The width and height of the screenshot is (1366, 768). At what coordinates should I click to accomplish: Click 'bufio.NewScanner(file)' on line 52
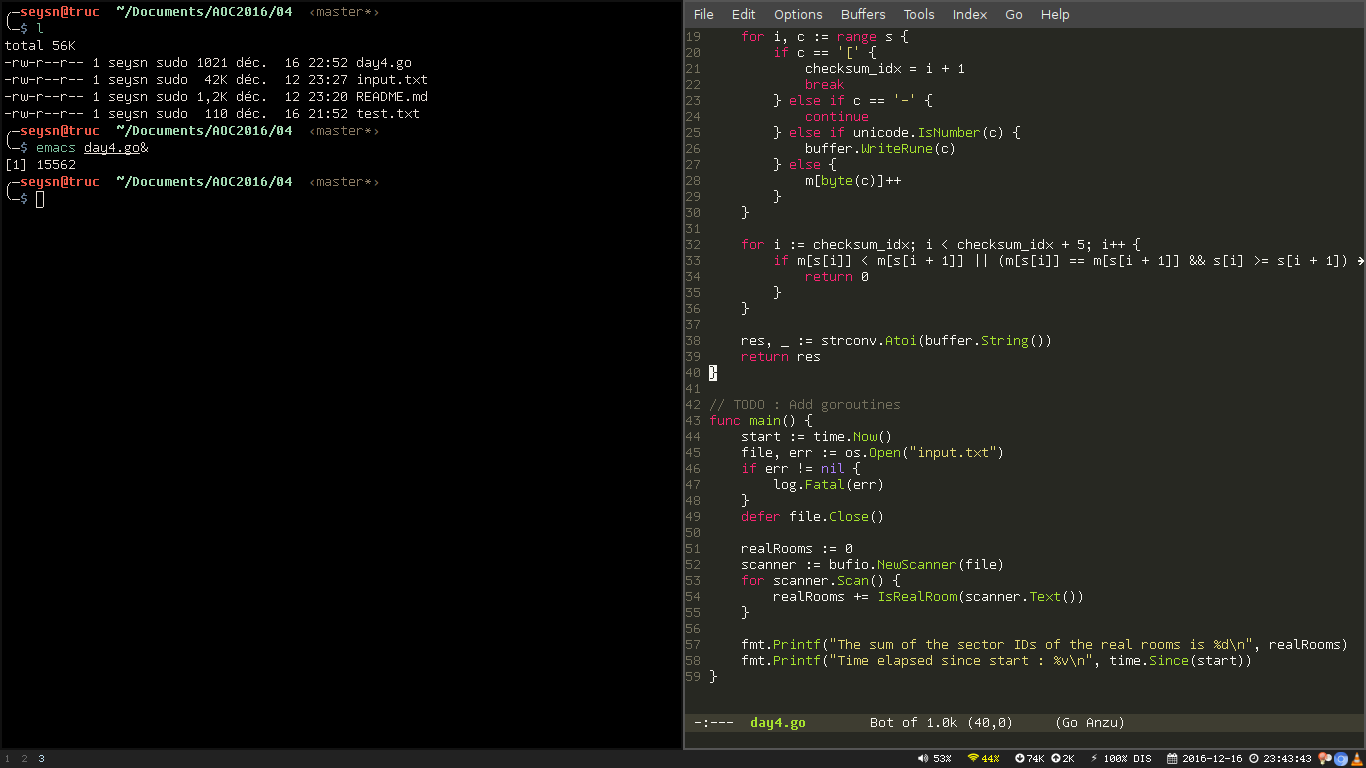[x=917, y=565]
